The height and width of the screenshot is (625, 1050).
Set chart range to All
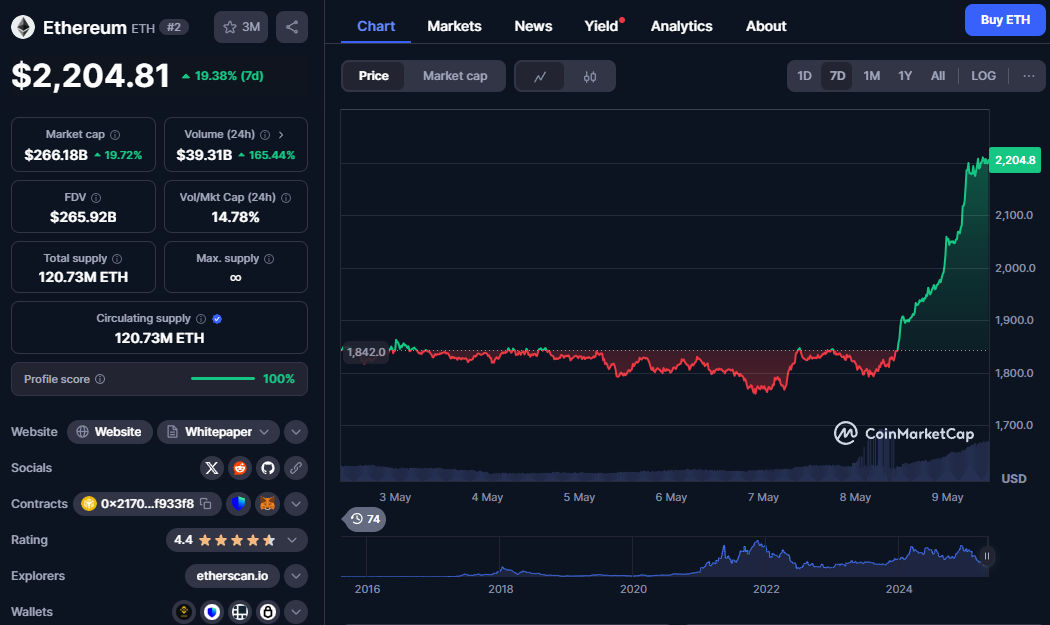pyautogui.click(x=938, y=76)
